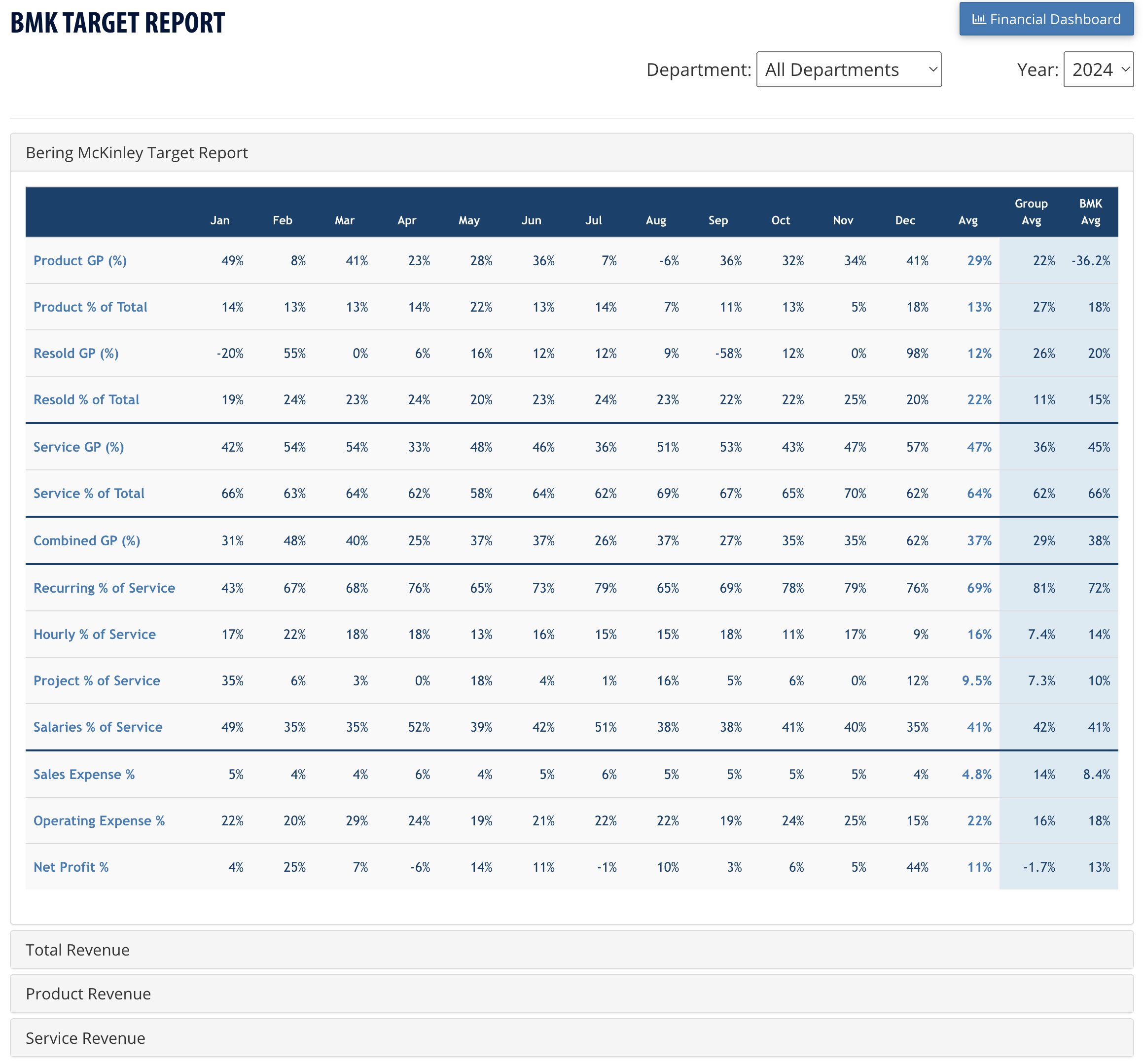Expand the Product Revenue section

[x=571, y=994]
